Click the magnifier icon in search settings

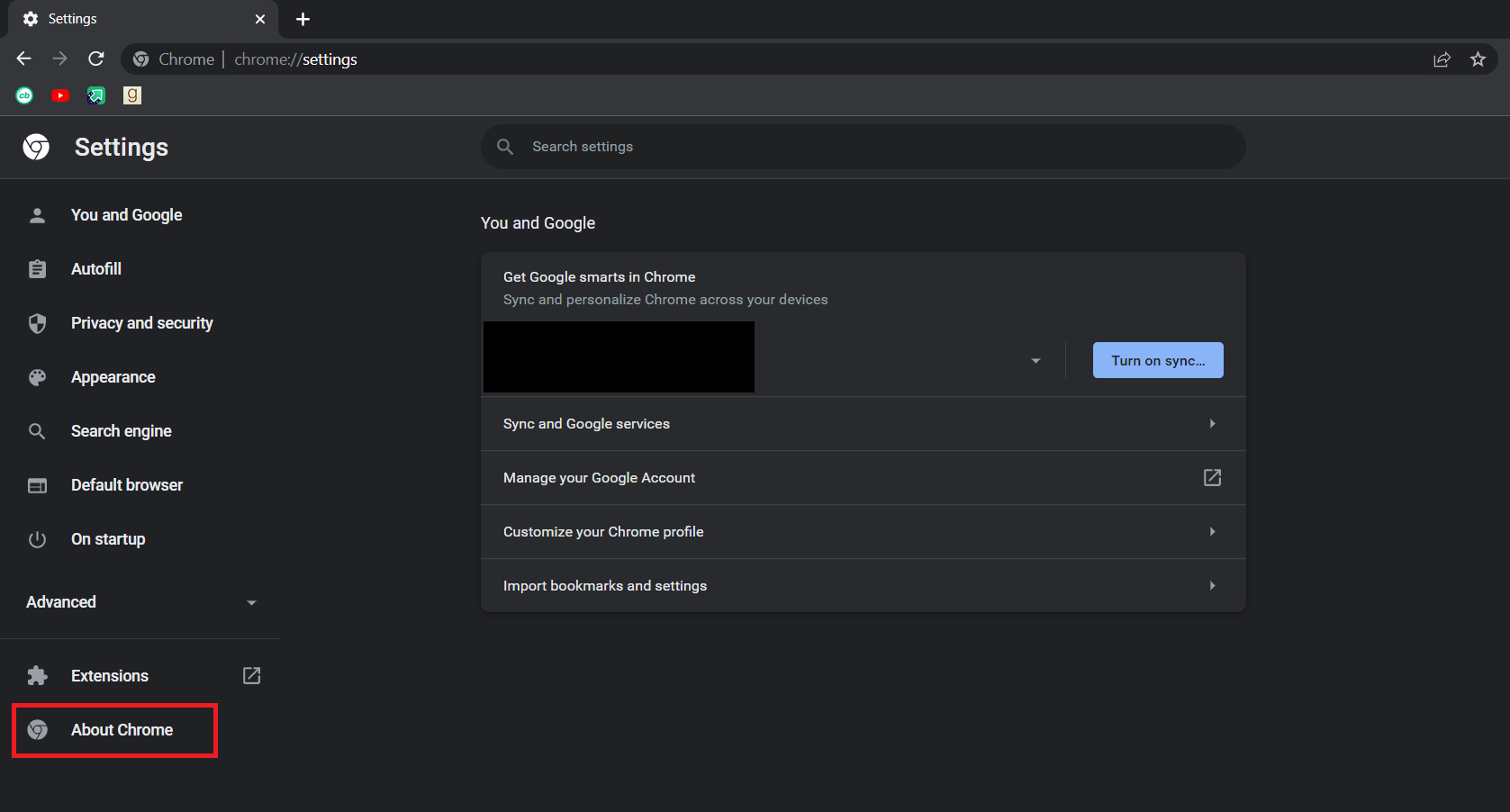(505, 147)
